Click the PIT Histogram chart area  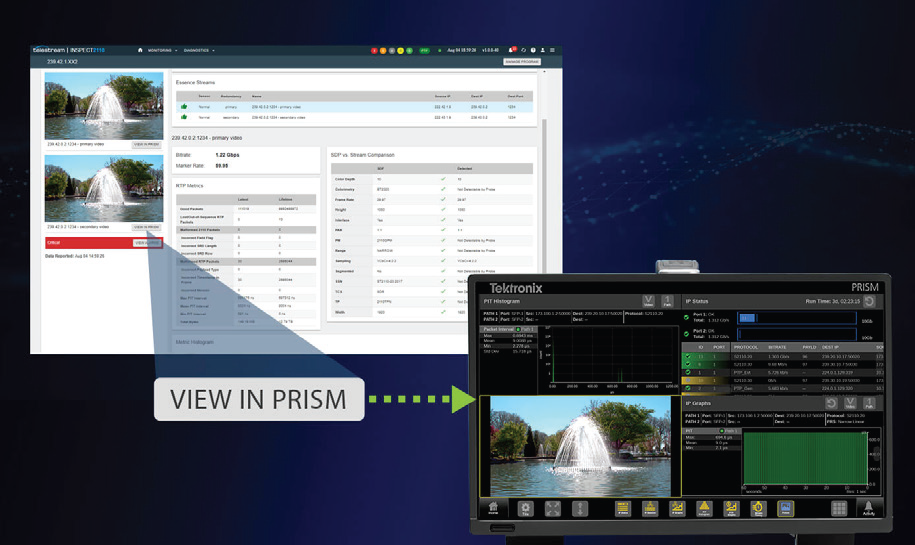point(613,356)
